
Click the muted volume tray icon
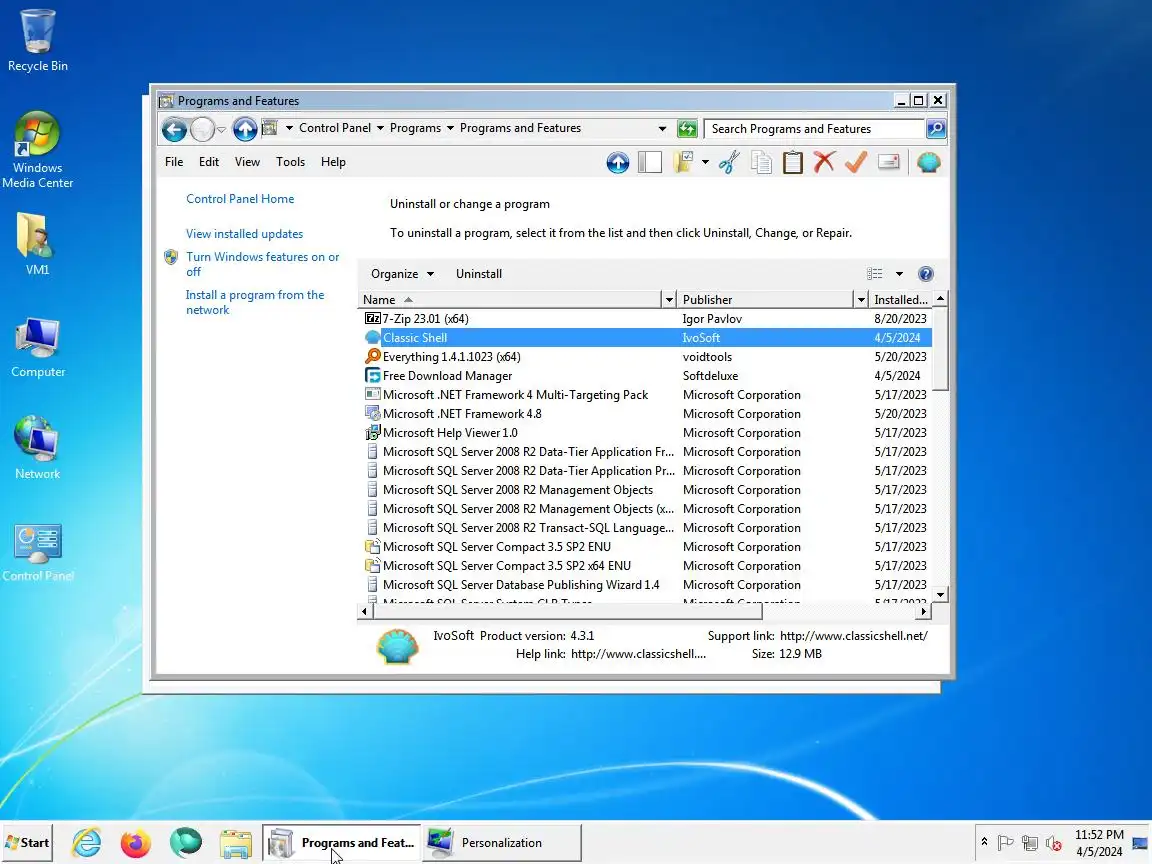click(x=1054, y=843)
